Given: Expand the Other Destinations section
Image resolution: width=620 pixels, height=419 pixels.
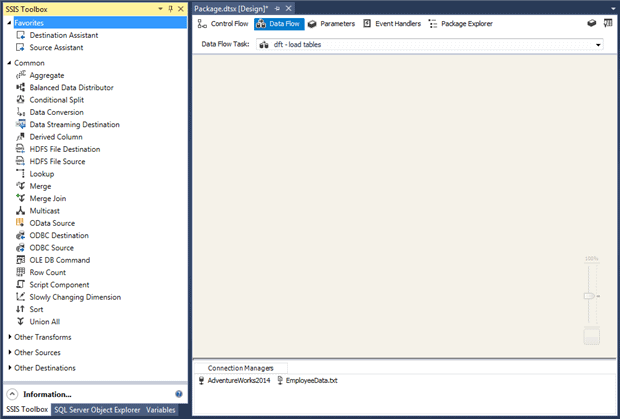Looking at the screenshot, I should tap(9, 368).
